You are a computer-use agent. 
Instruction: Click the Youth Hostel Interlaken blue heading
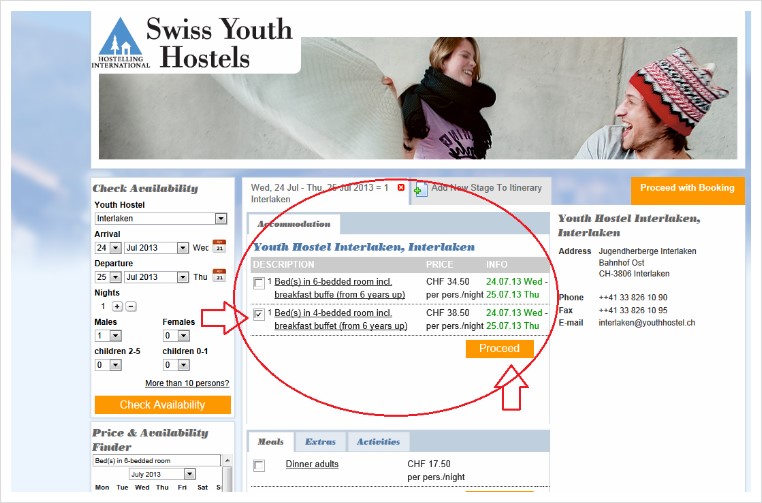(364, 247)
